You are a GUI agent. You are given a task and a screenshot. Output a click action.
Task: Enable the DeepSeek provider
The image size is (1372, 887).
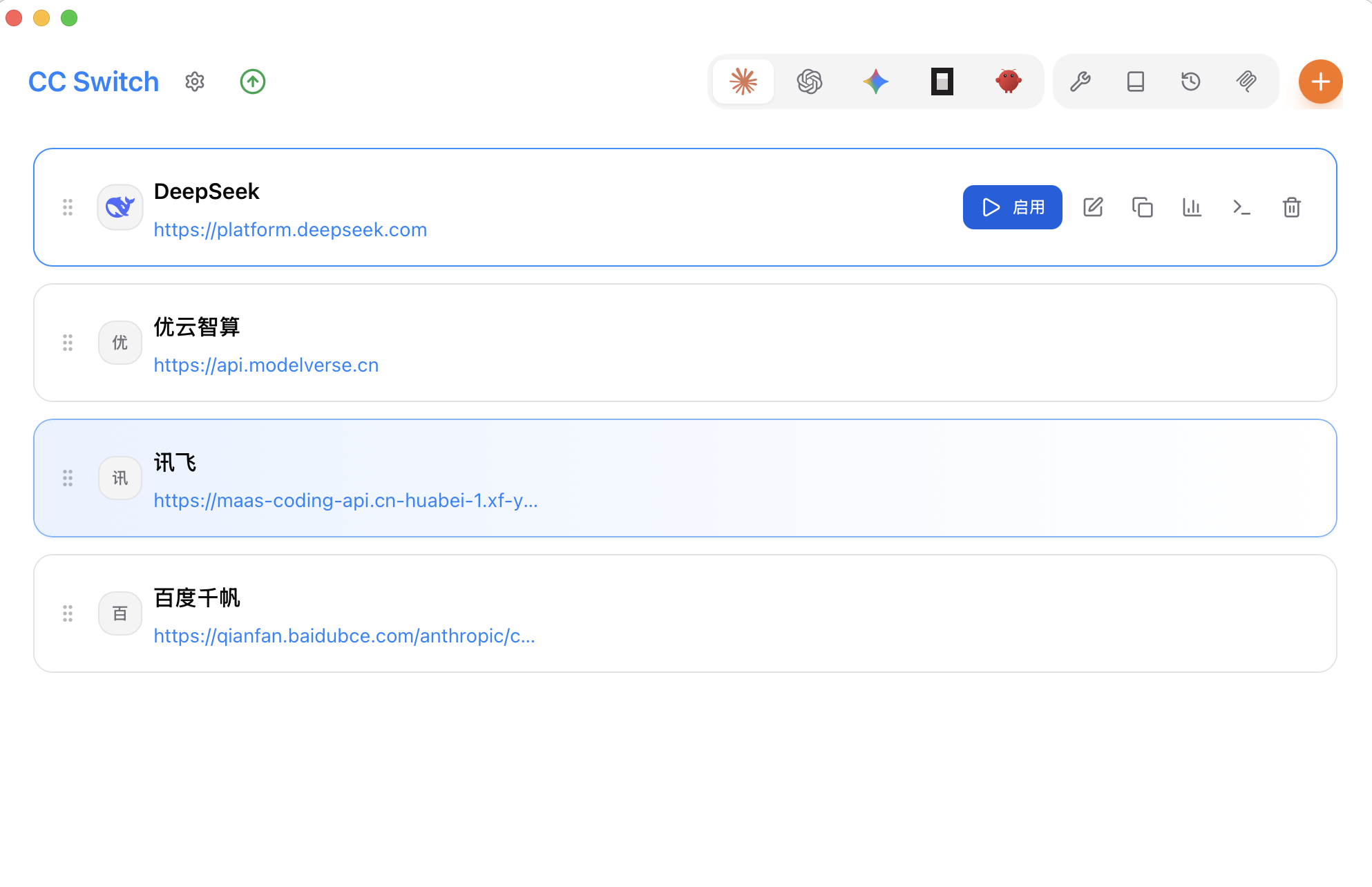[1013, 207]
